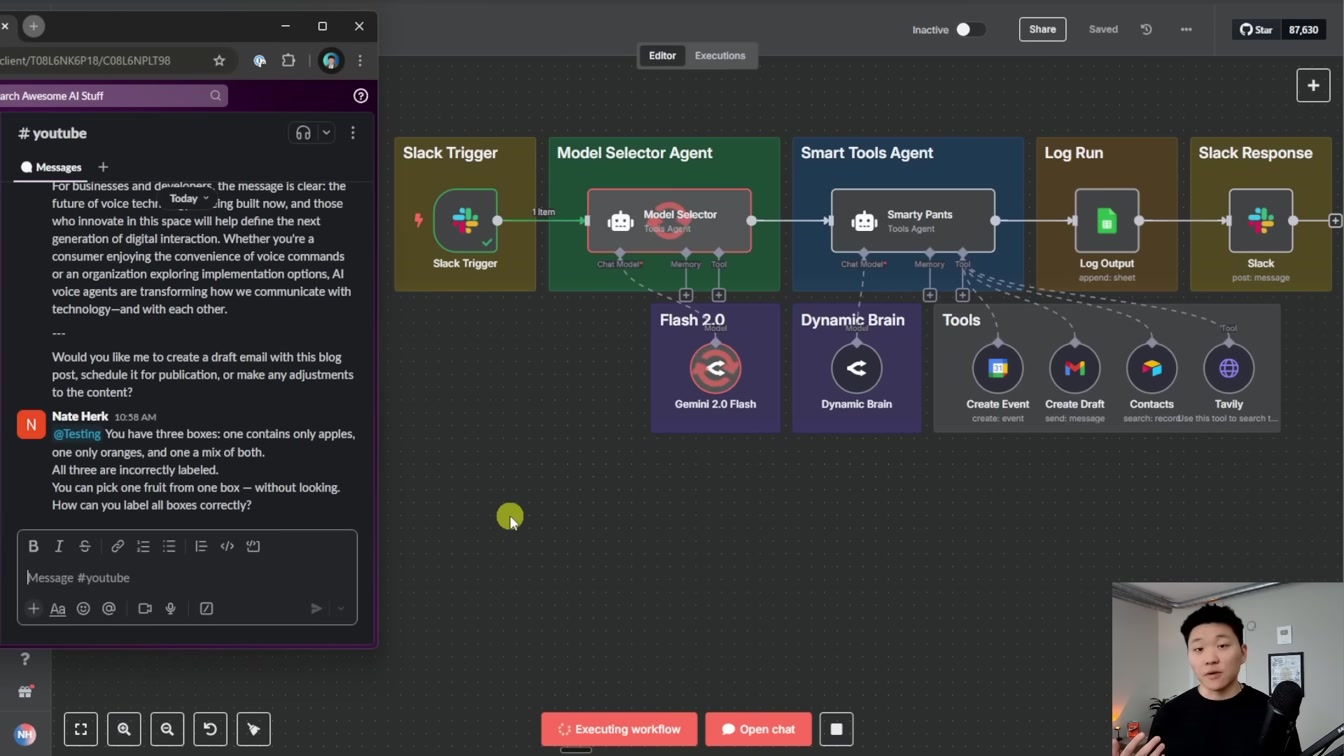This screenshot has width=1344, height=756.
Task: Switch to the Editor tab
Action: coord(662,56)
